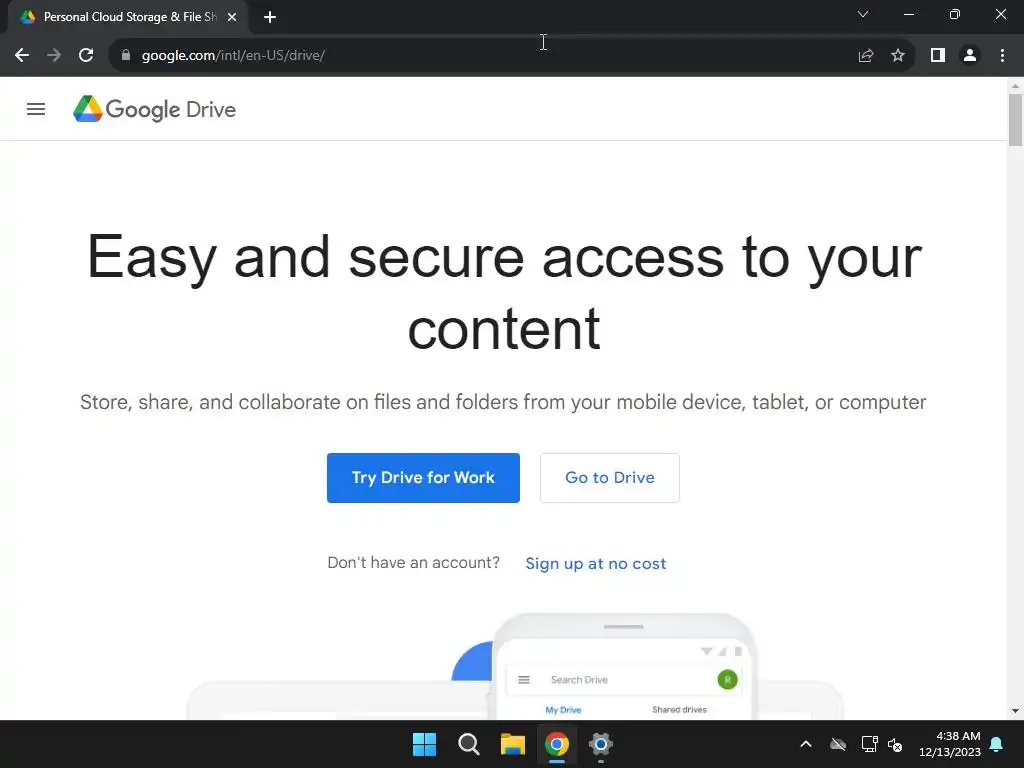This screenshot has height=768, width=1024.
Task: Click the browser forward arrow
Action: coord(54,56)
